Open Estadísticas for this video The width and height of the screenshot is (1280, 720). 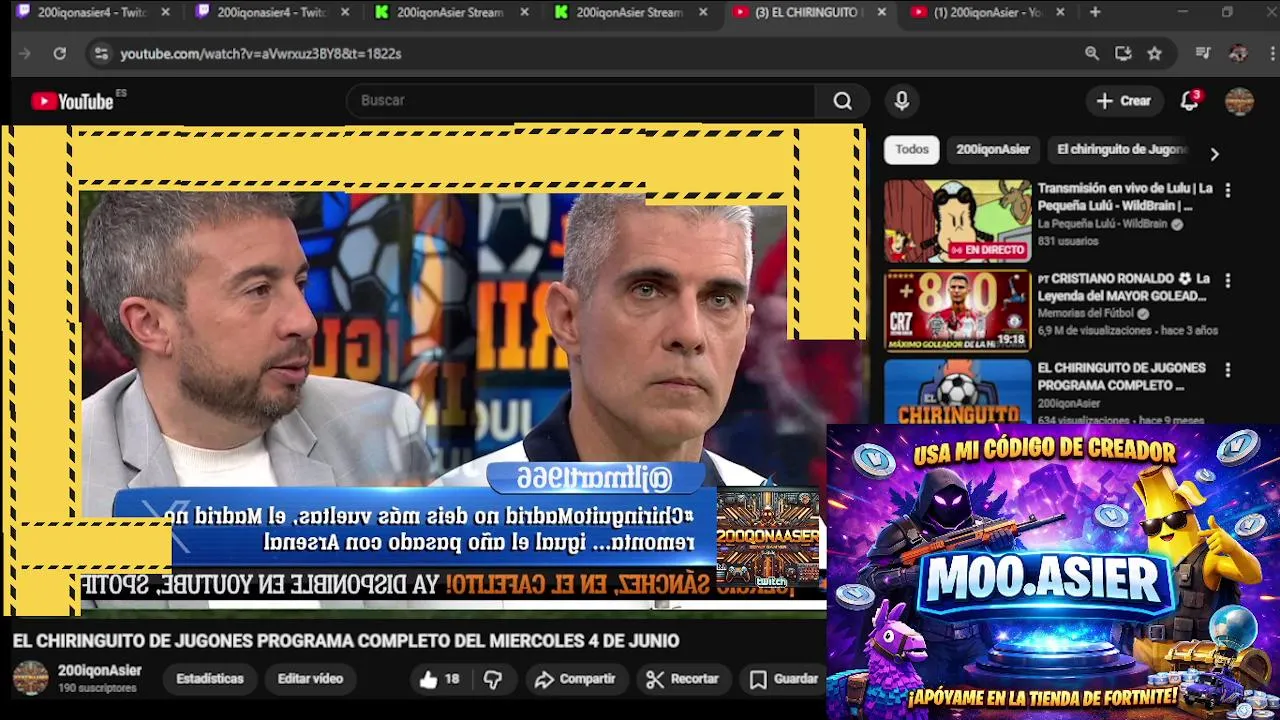pos(210,679)
